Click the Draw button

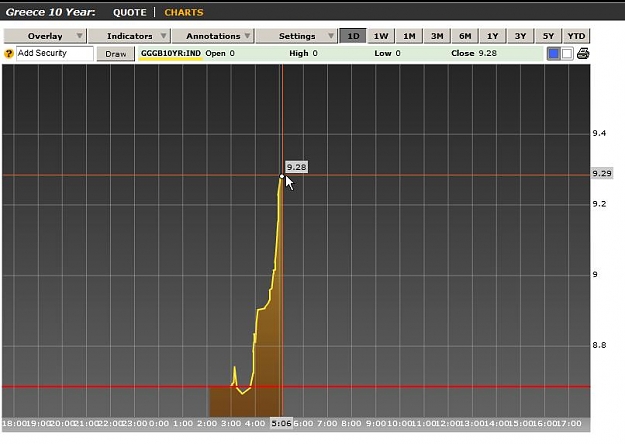click(116, 54)
